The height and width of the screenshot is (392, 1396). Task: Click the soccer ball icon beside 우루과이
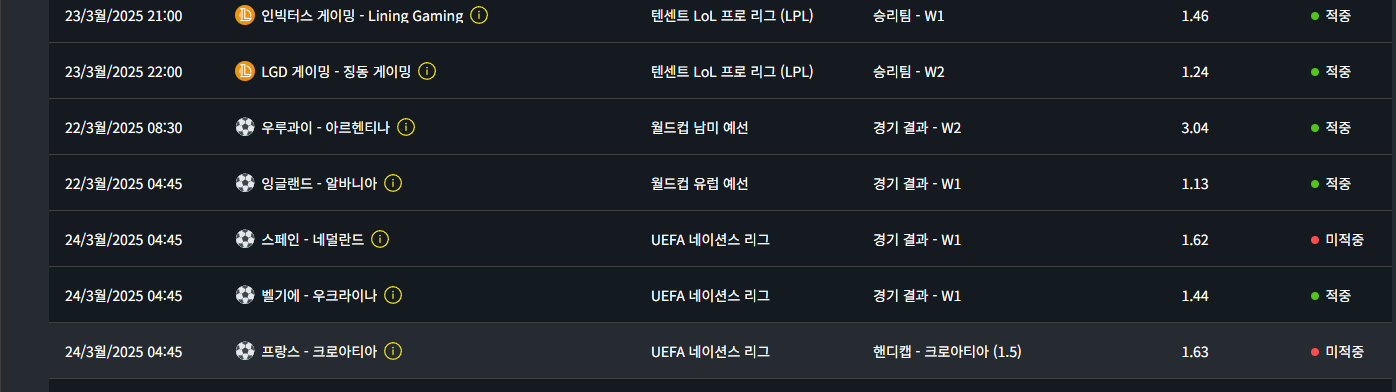(x=245, y=127)
